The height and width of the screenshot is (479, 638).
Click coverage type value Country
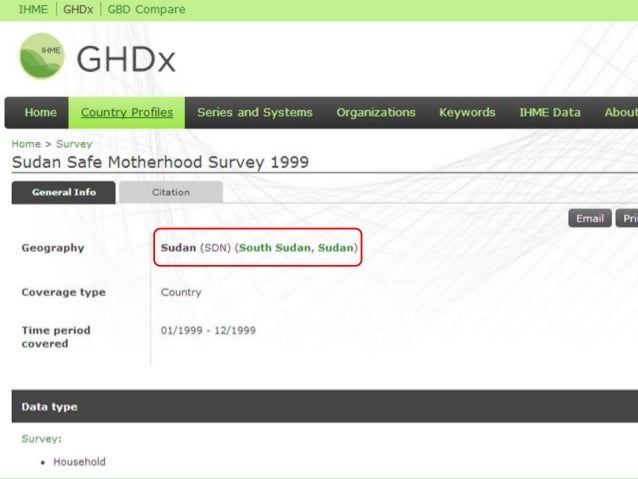[181, 292]
